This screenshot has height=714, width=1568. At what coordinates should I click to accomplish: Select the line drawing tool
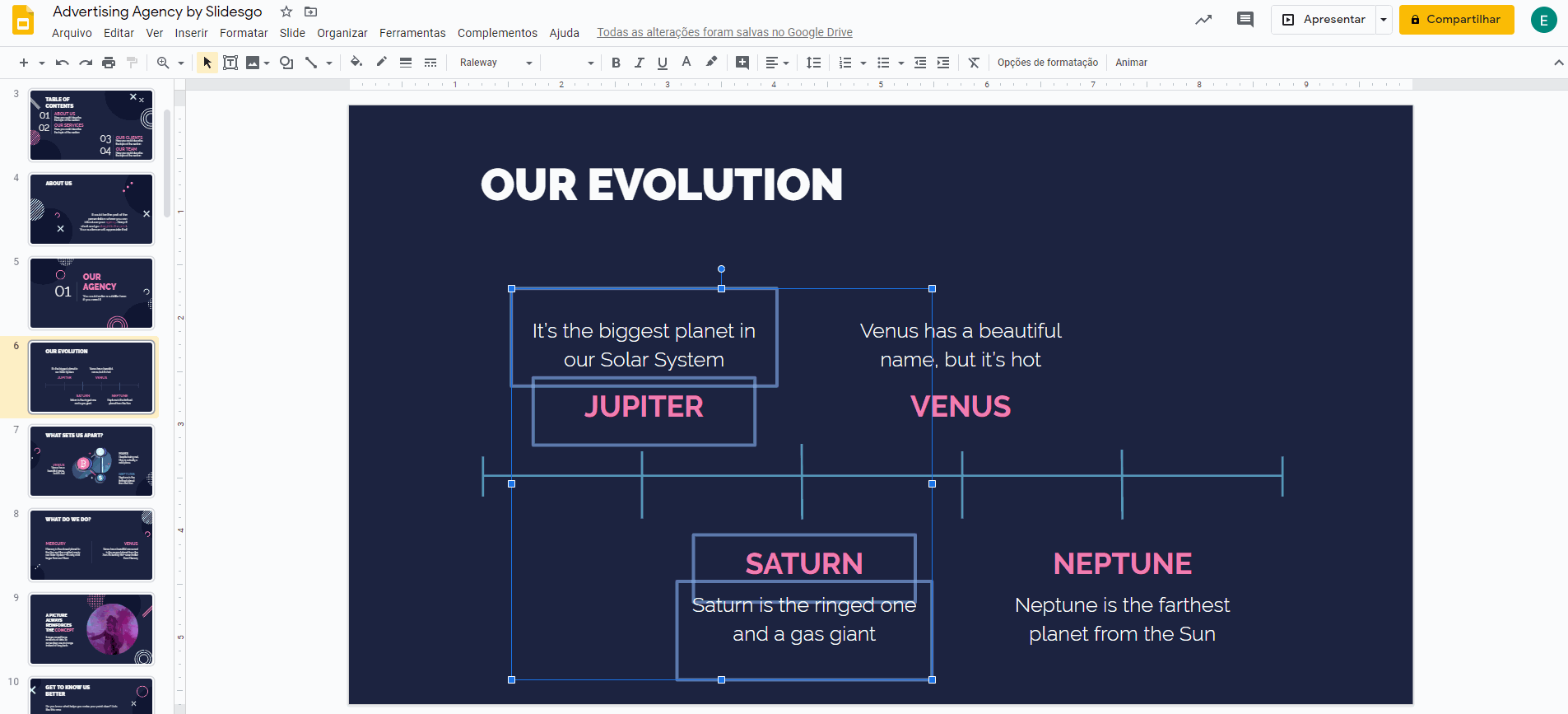[x=311, y=63]
